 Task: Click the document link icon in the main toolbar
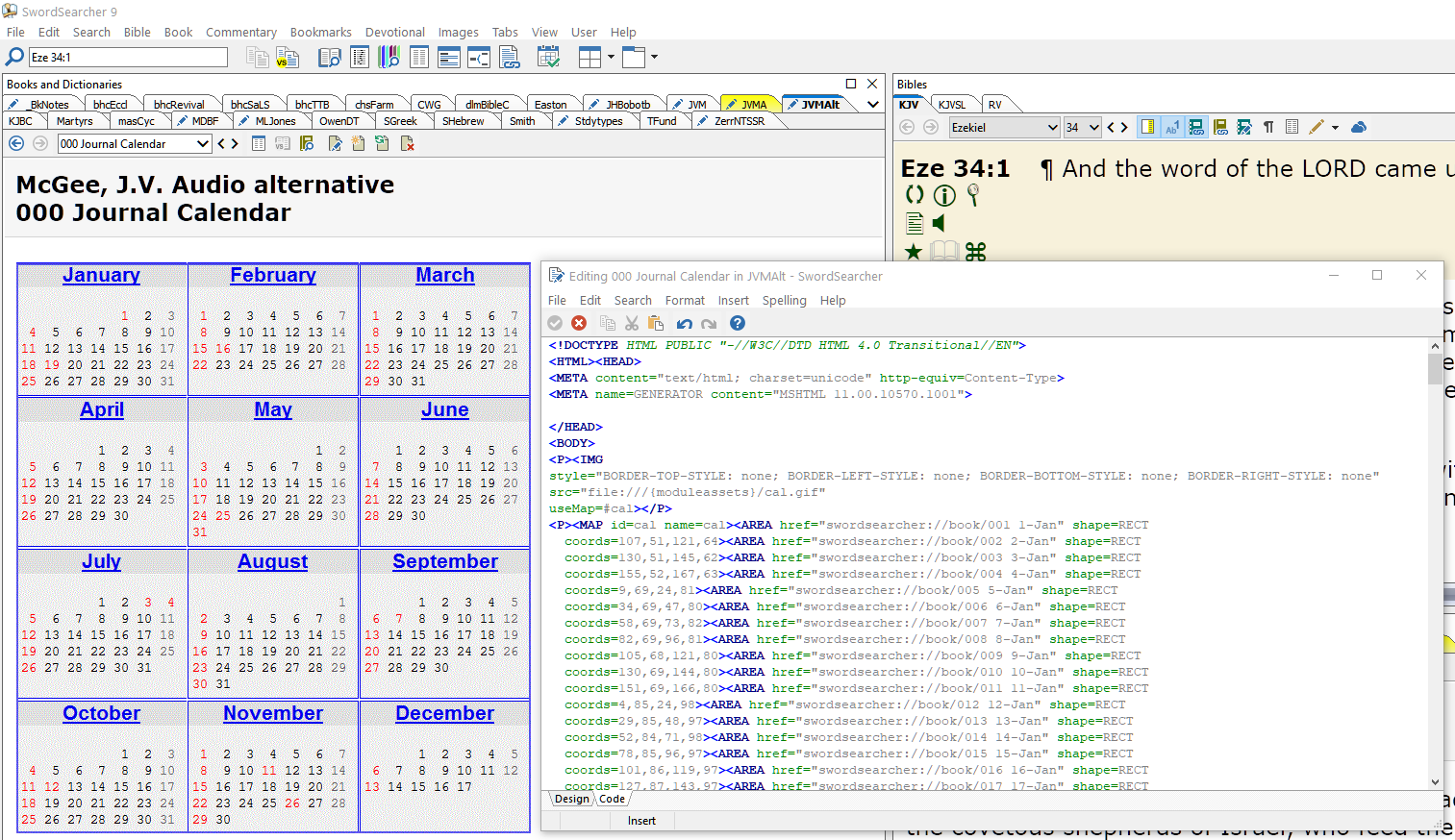(x=510, y=58)
